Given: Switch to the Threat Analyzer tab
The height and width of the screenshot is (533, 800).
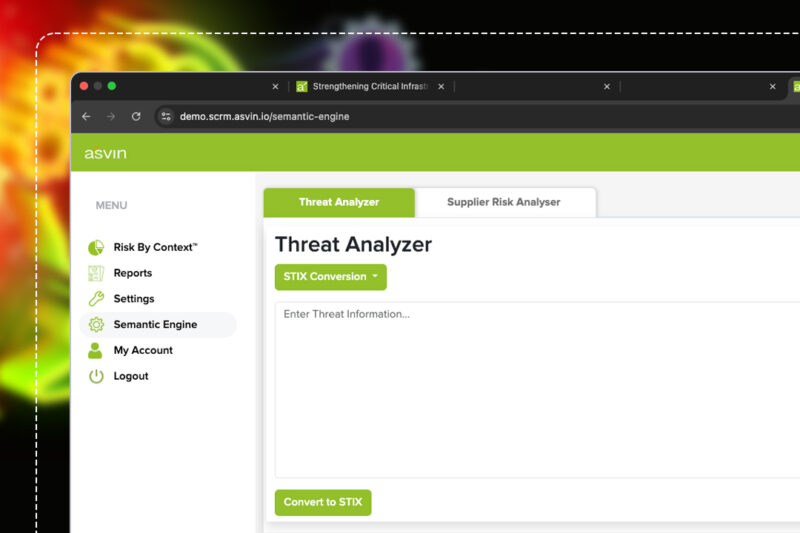Looking at the screenshot, I should click(339, 202).
